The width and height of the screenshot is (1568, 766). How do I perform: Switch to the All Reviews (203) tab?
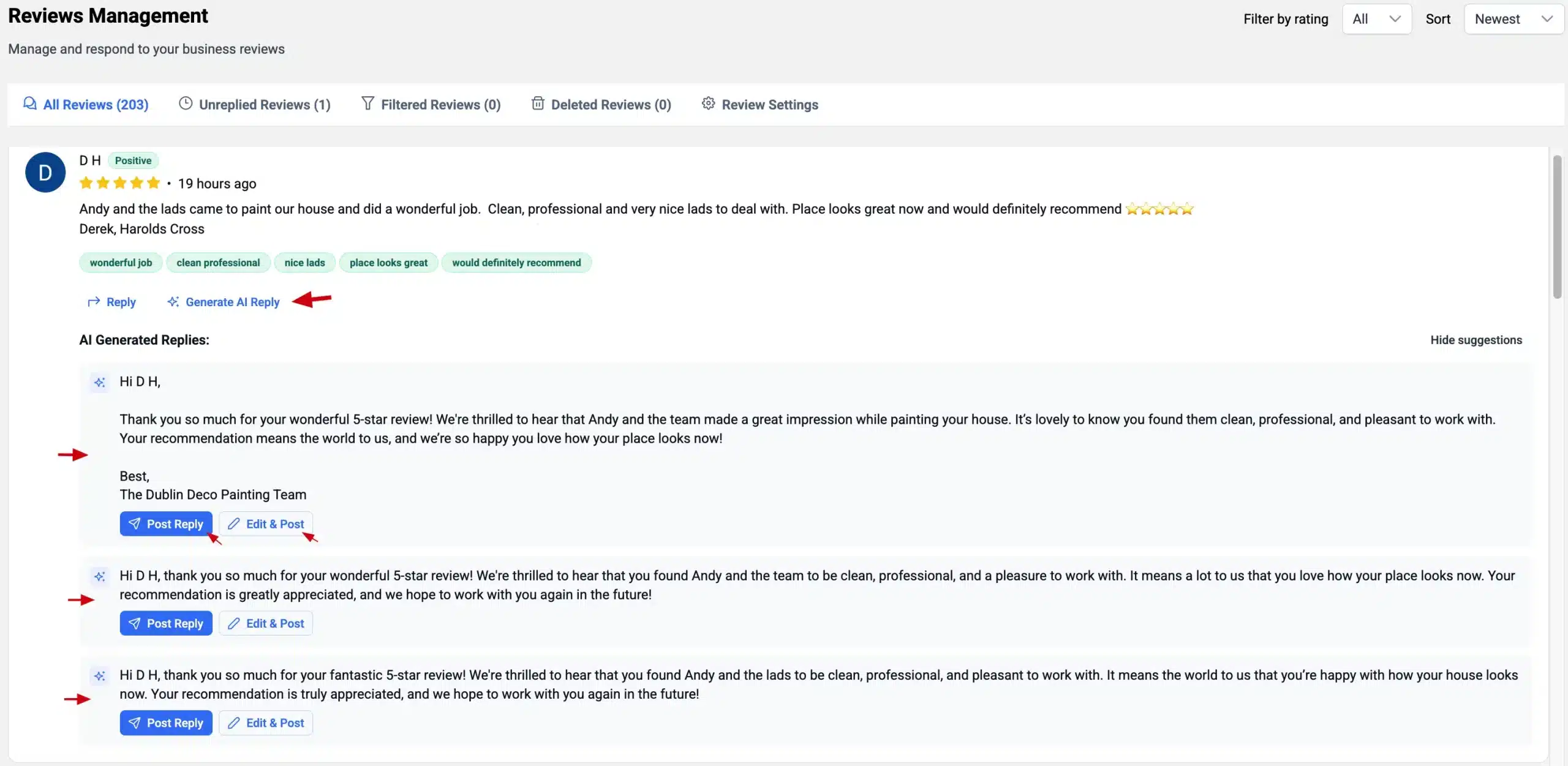point(86,104)
